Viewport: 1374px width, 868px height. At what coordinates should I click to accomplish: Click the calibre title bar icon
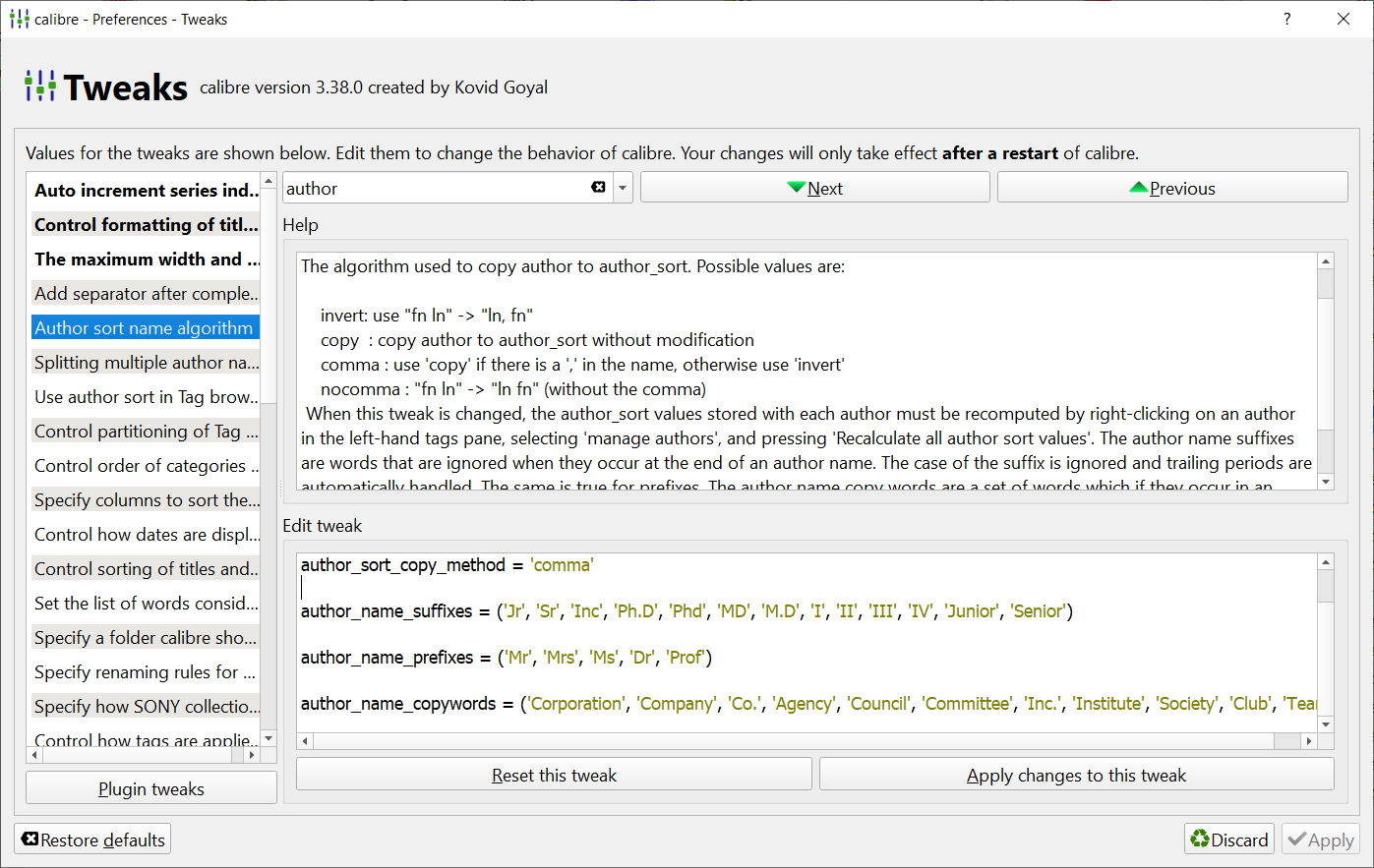[x=19, y=19]
